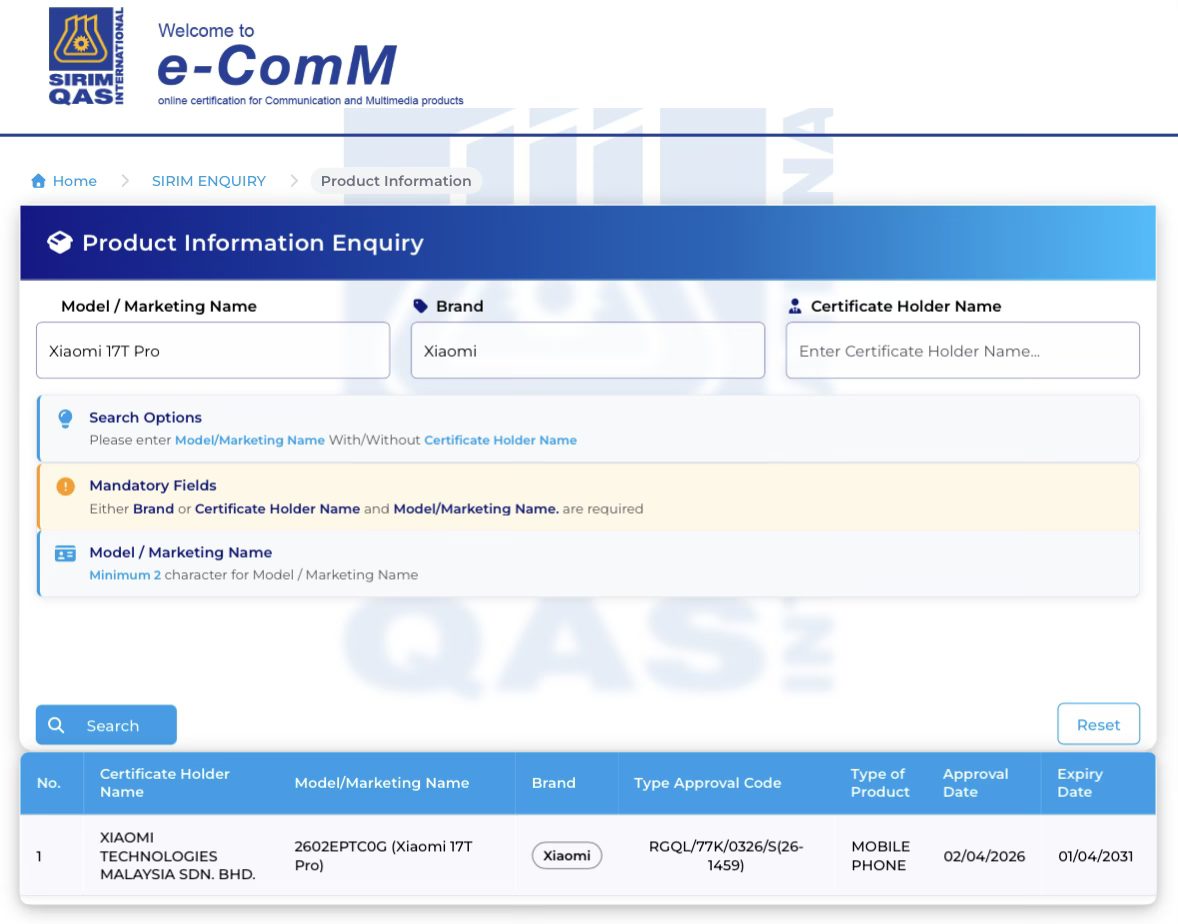Viewport: 1178px width, 924px height.
Task: Click the orange warning icon in Mandatory Fields
Action: pos(65,486)
